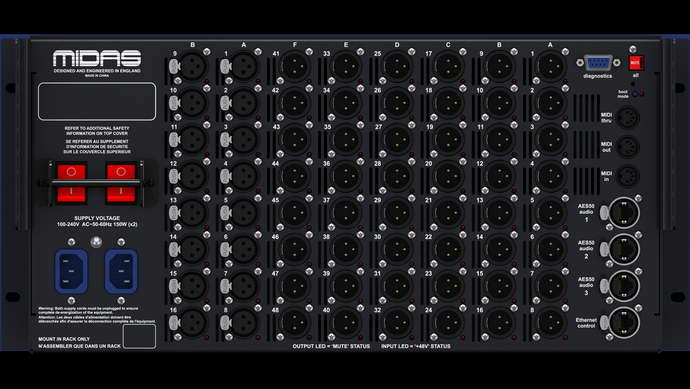690x389 pixels.
Task: Select XLR output connector number 33
Action: click(345, 66)
